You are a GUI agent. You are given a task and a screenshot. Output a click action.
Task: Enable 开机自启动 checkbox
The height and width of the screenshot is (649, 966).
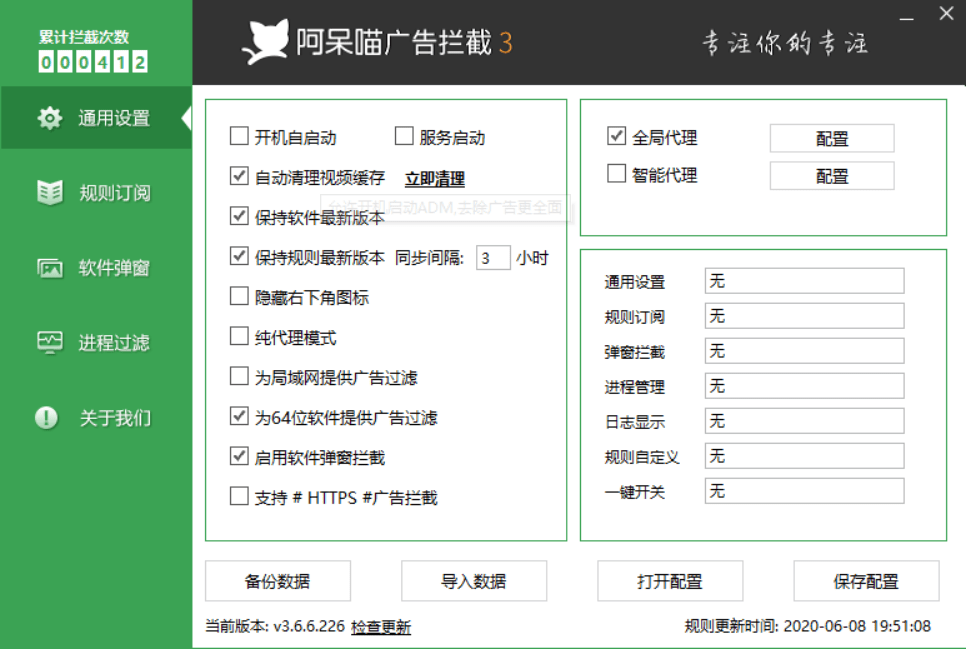[x=239, y=137]
